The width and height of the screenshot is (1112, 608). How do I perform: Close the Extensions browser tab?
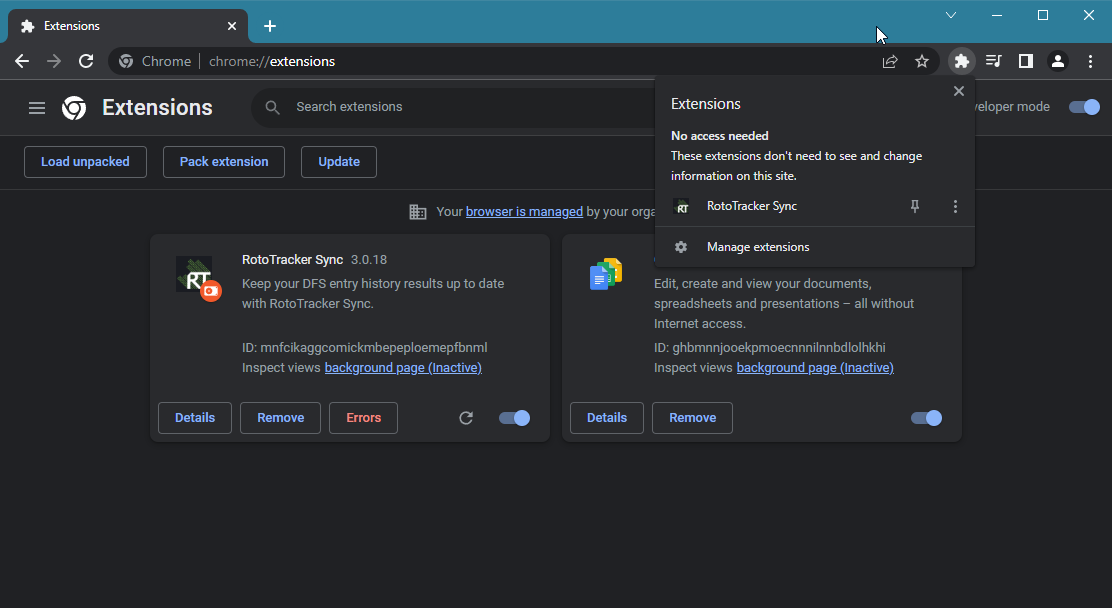tap(232, 26)
